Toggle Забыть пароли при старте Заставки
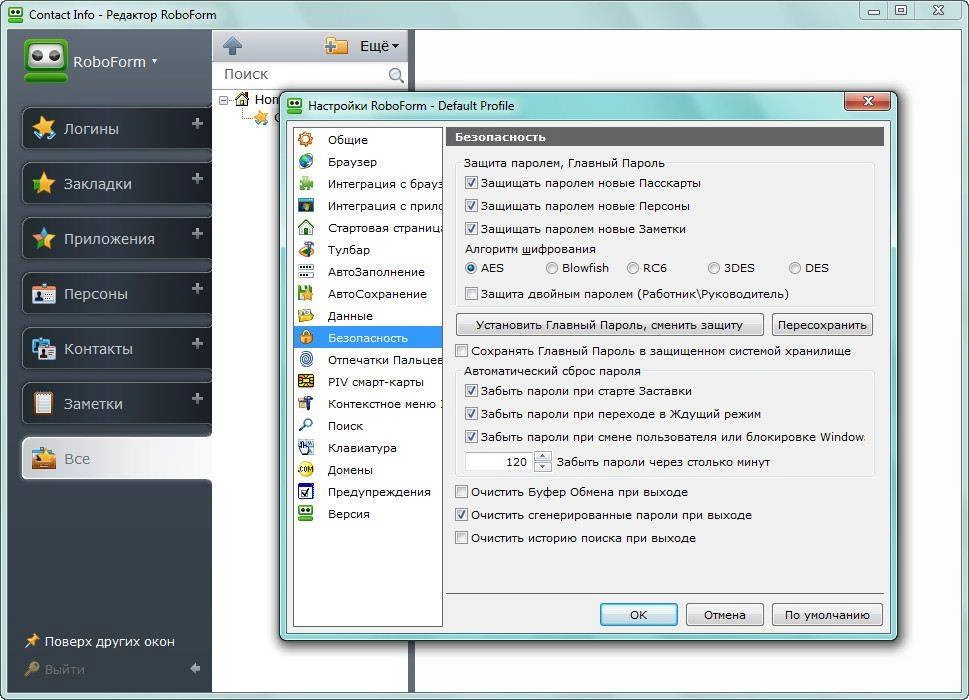 coord(471,391)
